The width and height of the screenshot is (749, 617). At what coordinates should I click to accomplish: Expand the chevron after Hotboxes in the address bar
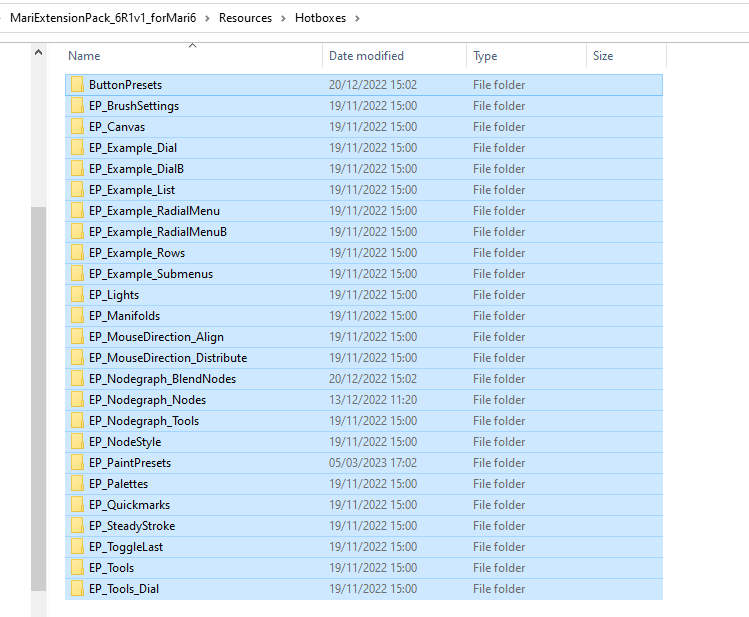pyautogui.click(x=357, y=18)
